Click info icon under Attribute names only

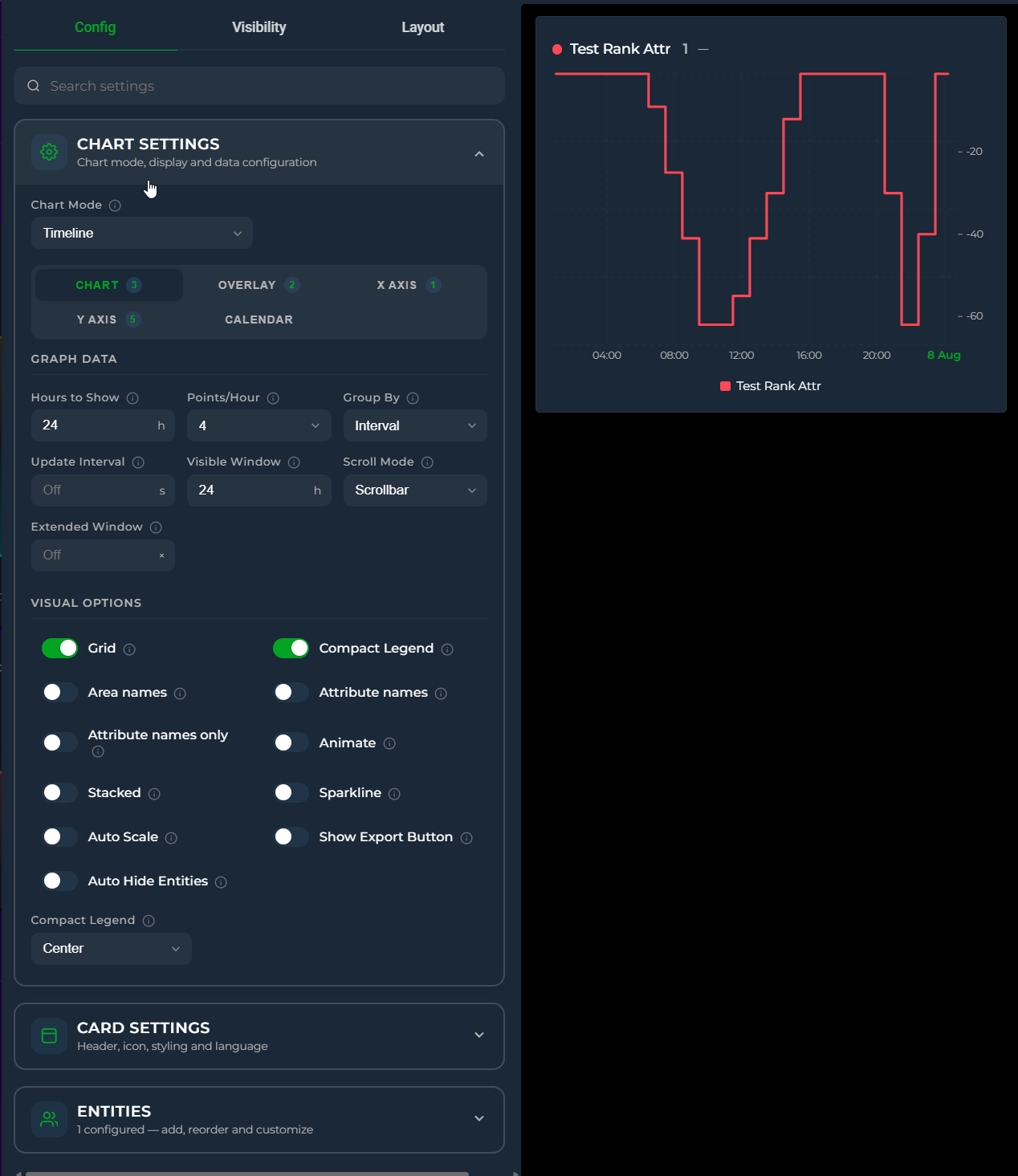click(98, 752)
